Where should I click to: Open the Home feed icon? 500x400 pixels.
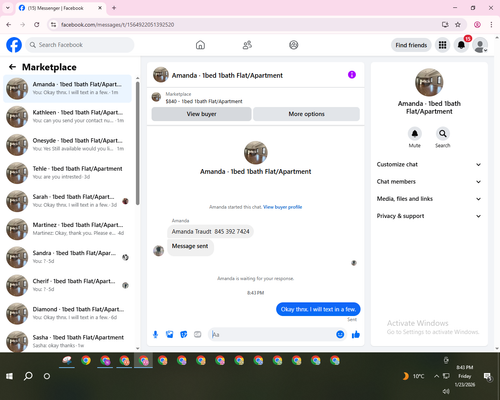(200, 45)
